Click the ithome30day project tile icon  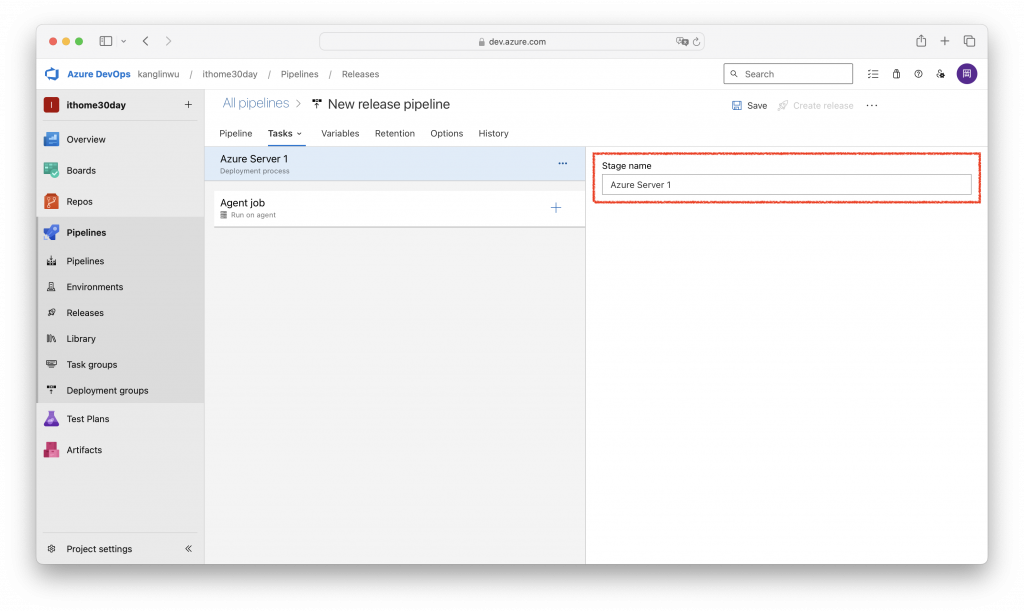[51, 105]
